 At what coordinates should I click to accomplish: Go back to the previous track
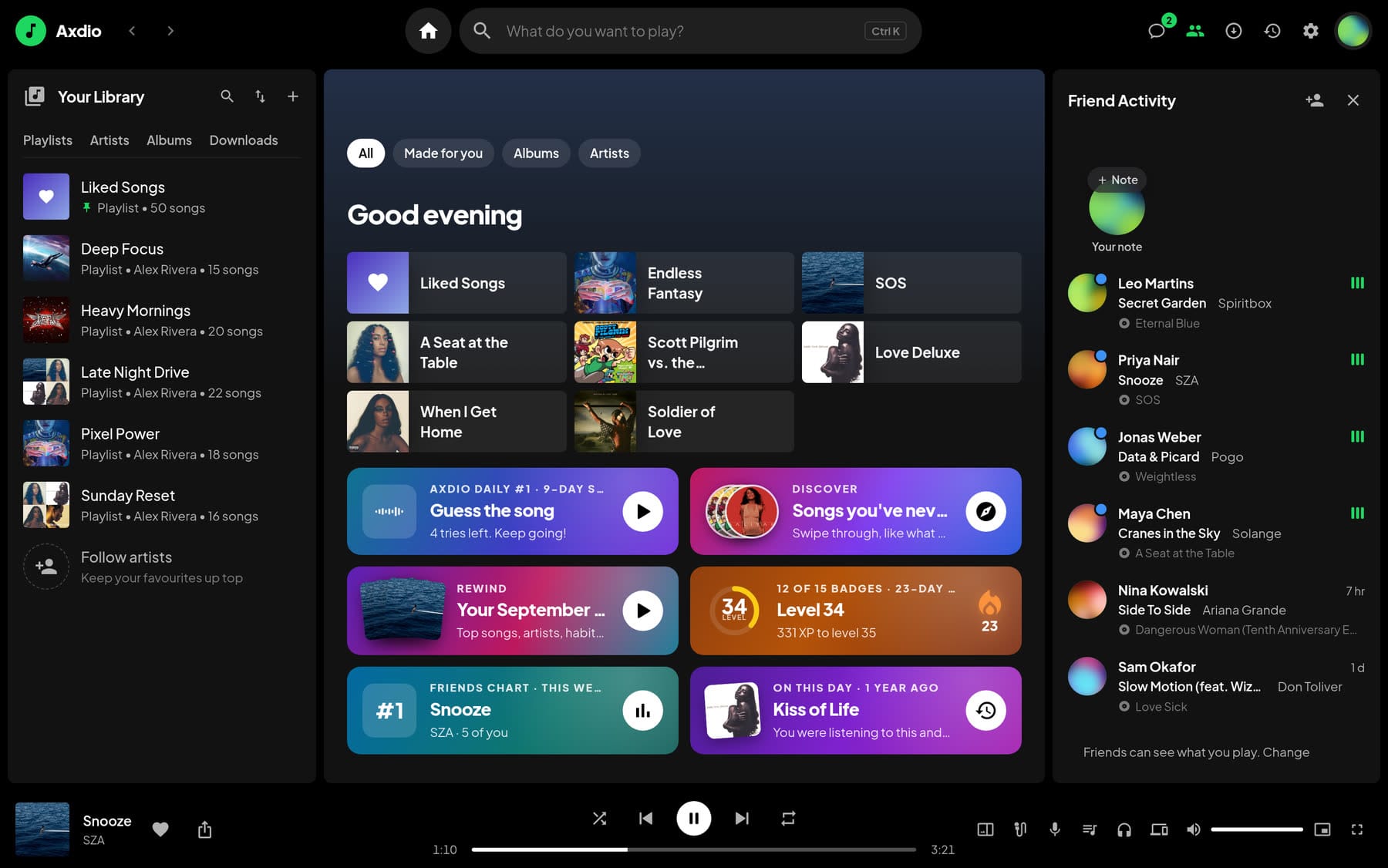click(x=646, y=819)
